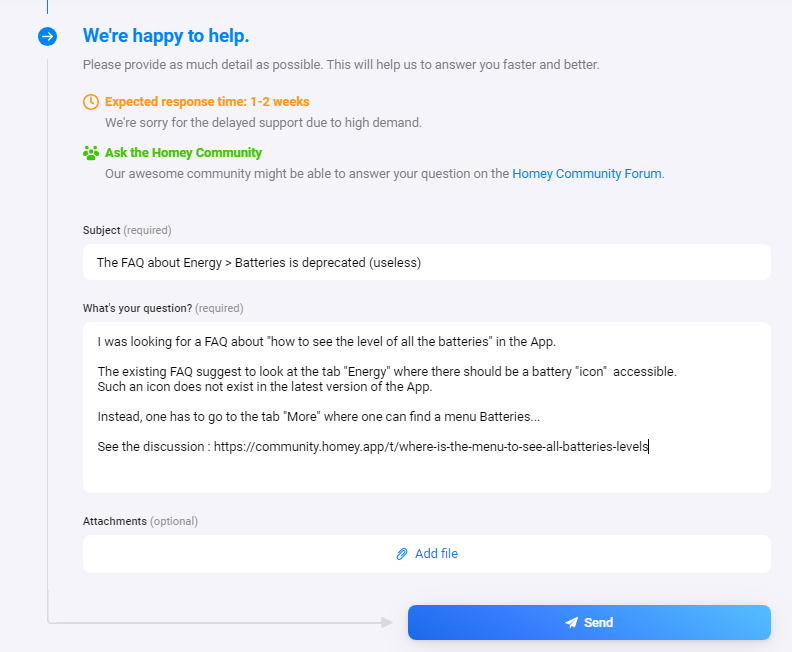The image size is (792, 652).
Task: Click the "Expected response time: 1-2 weeks" text
Action: [x=207, y=101]
